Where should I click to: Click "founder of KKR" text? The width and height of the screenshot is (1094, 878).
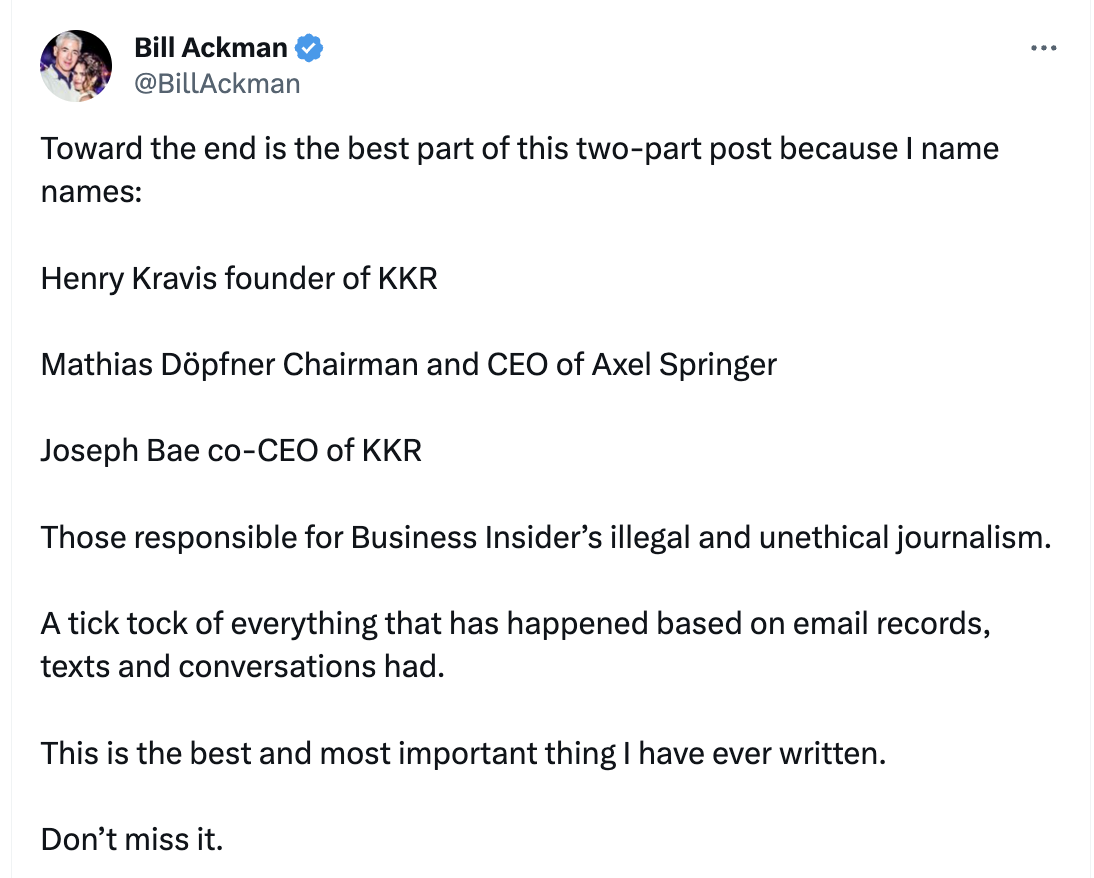click(331, 277)
